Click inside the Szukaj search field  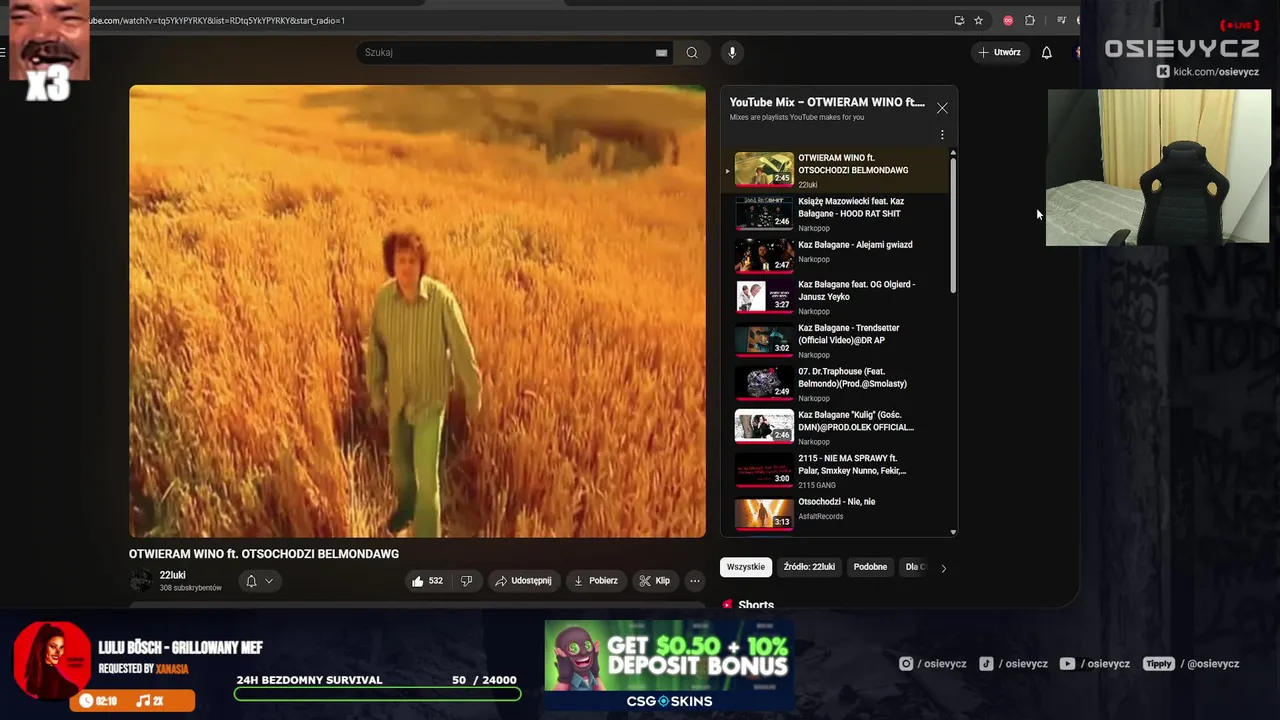505,52
